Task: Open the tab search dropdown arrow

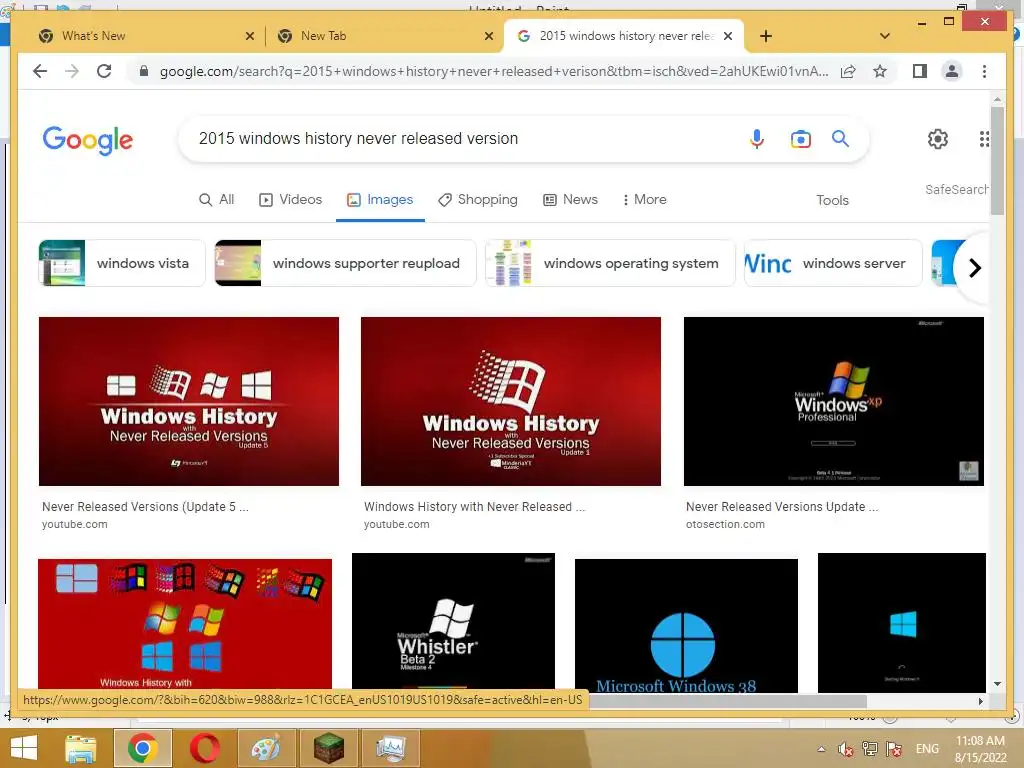Action: (885, 36)
